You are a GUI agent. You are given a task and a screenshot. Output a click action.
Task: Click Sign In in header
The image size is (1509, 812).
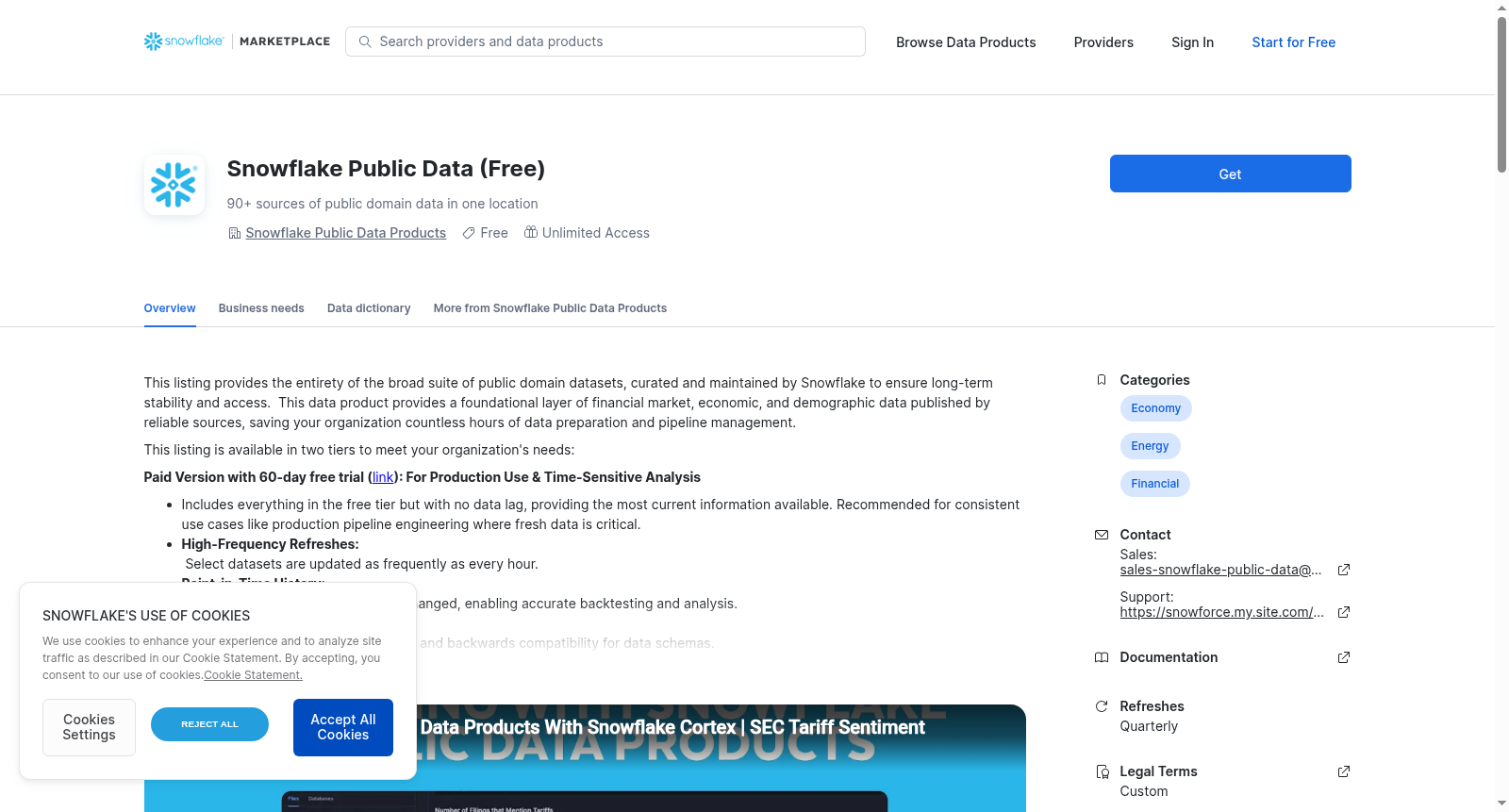pyautogui.click(x=1192, y=42)
